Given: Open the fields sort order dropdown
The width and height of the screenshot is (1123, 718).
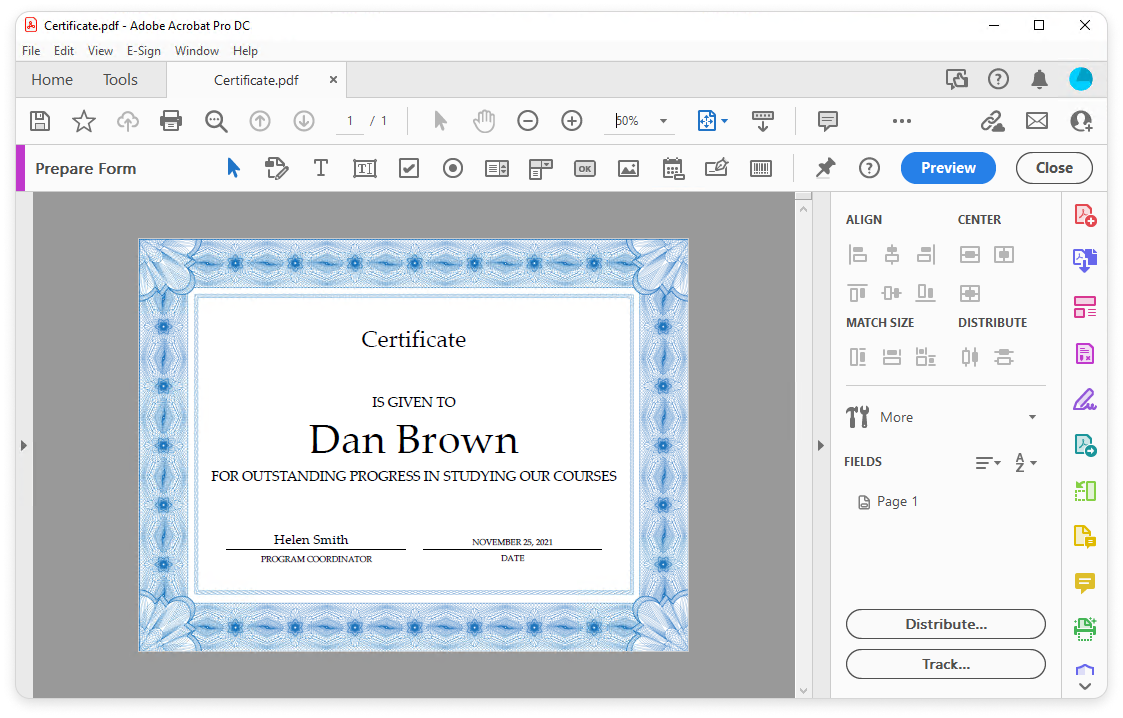Looking at the screenshot, I should 1026,462.
